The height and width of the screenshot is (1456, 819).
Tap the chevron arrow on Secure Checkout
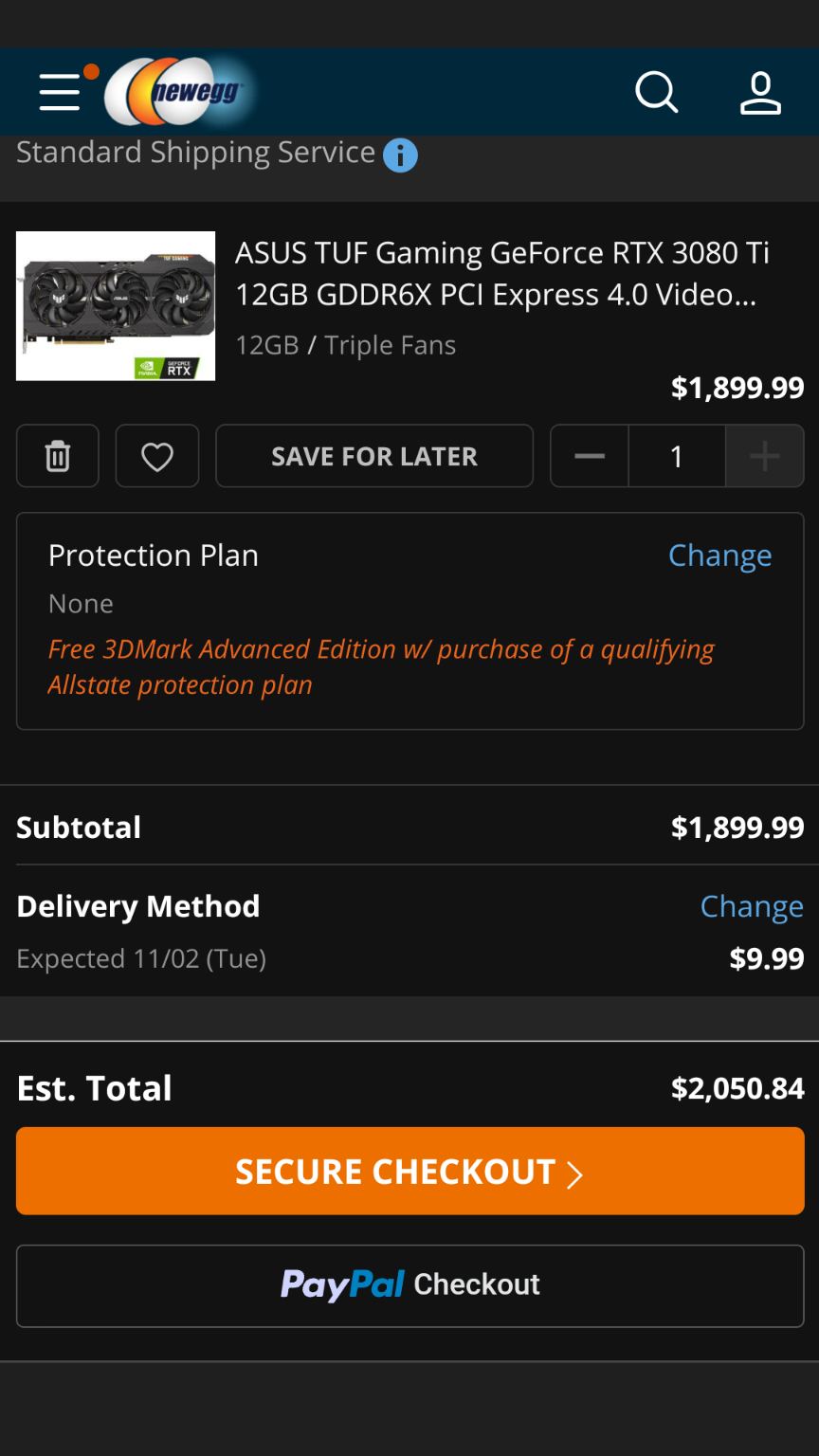(574, 1174)
